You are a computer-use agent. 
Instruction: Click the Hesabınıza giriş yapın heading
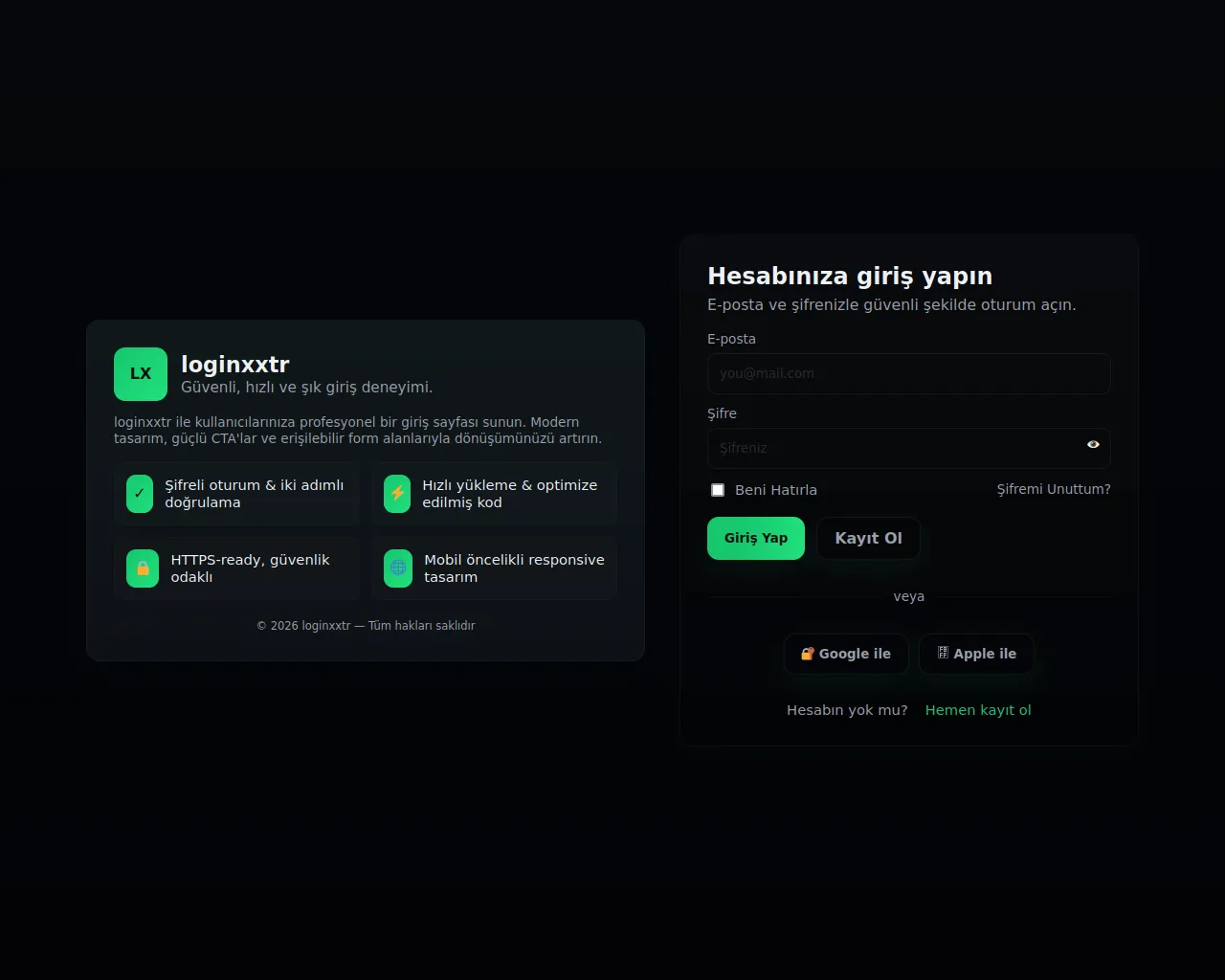coord(849,277)
